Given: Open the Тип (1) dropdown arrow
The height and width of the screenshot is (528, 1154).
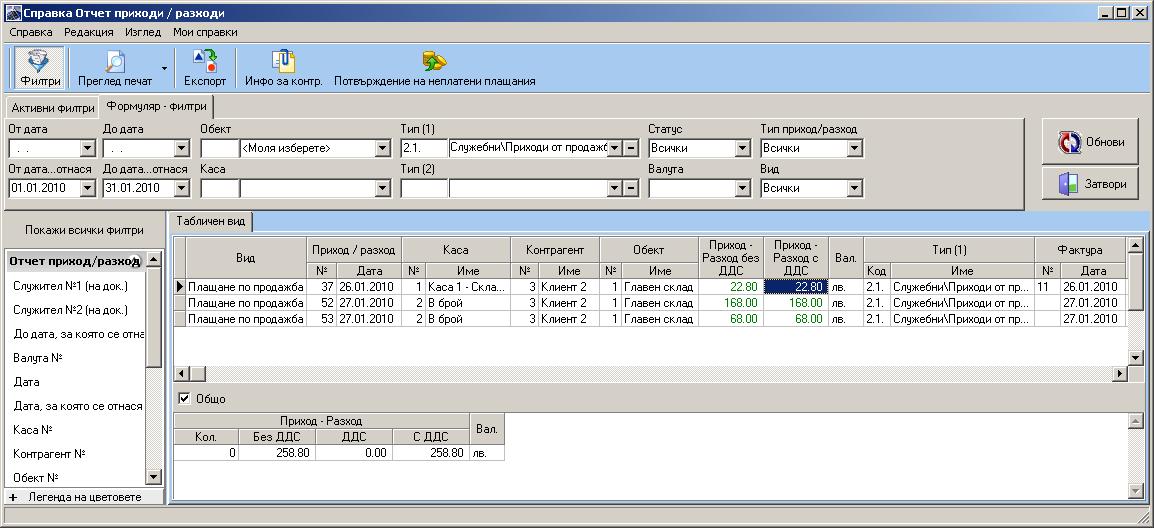Looking at the screenshot, I should [615, 149].
